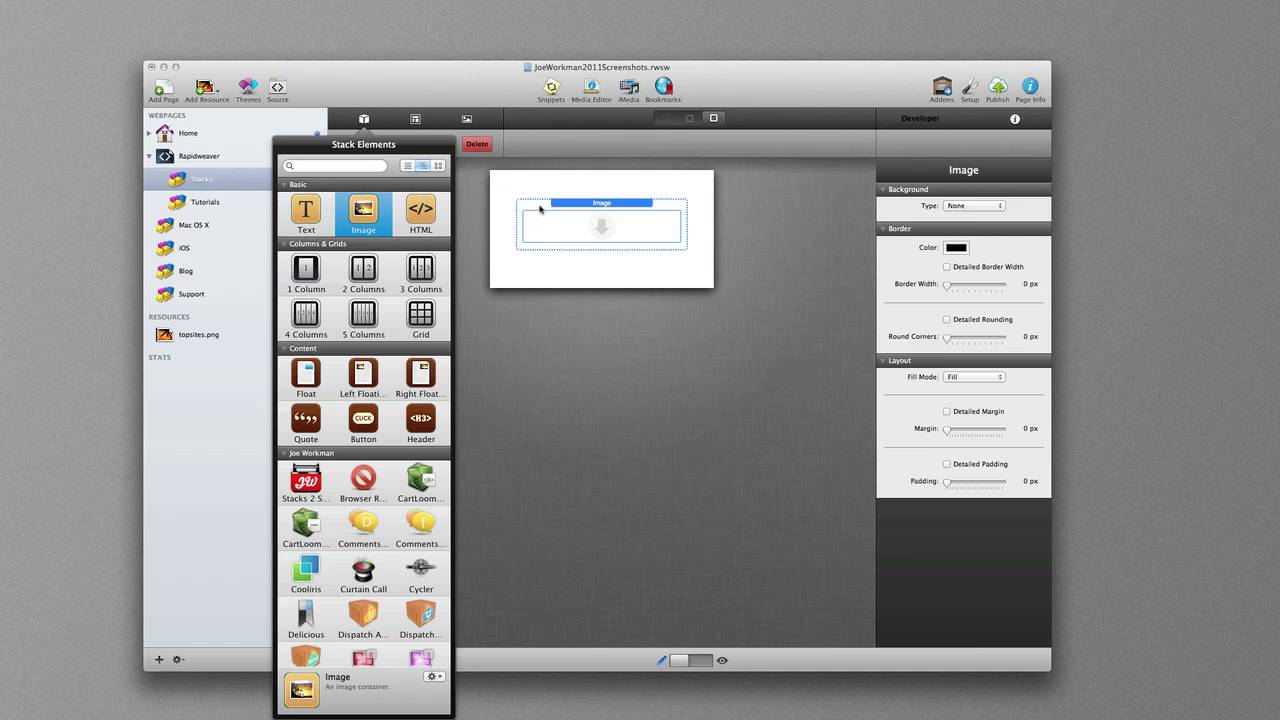The width and height of the screenshot is (1280, 720).
Task: Open the Setup icon in toolbar
Action: coord(970,88)
